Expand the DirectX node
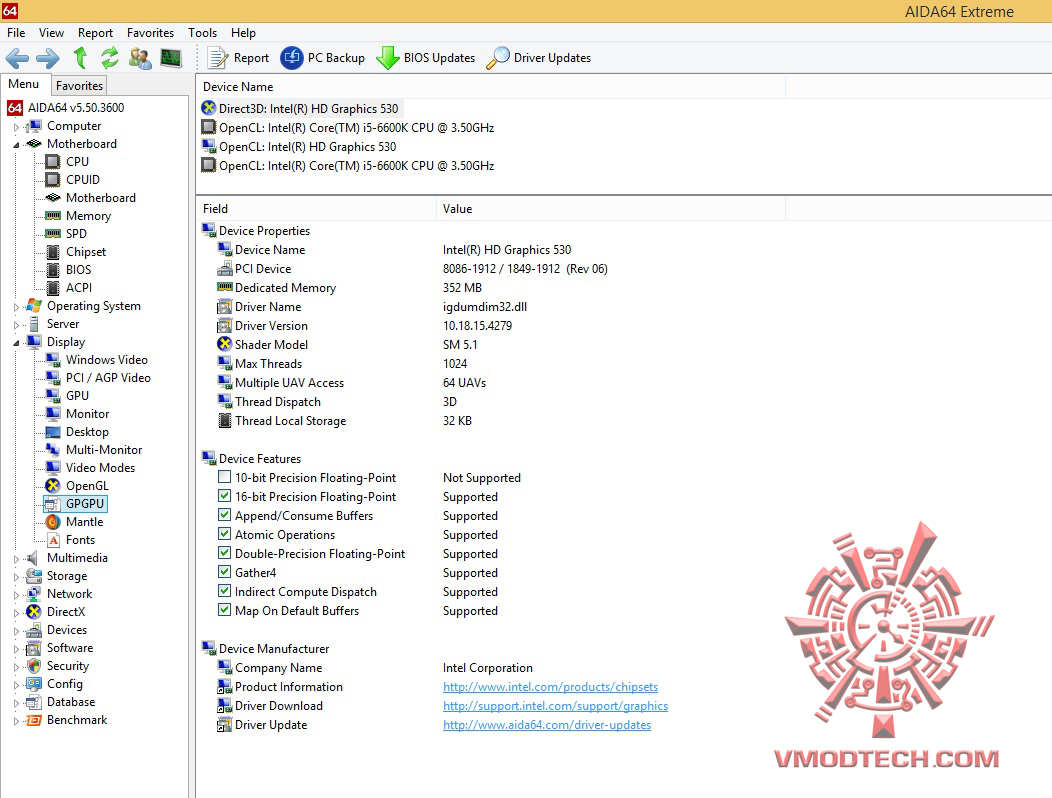1052x798 pixels. click(x=16, y=613)
